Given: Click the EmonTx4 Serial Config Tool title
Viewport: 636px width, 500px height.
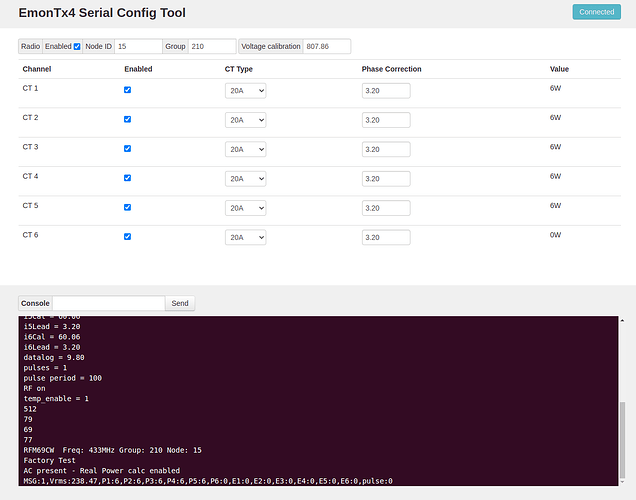Looking at the screenshot, I should coord(102,13).
